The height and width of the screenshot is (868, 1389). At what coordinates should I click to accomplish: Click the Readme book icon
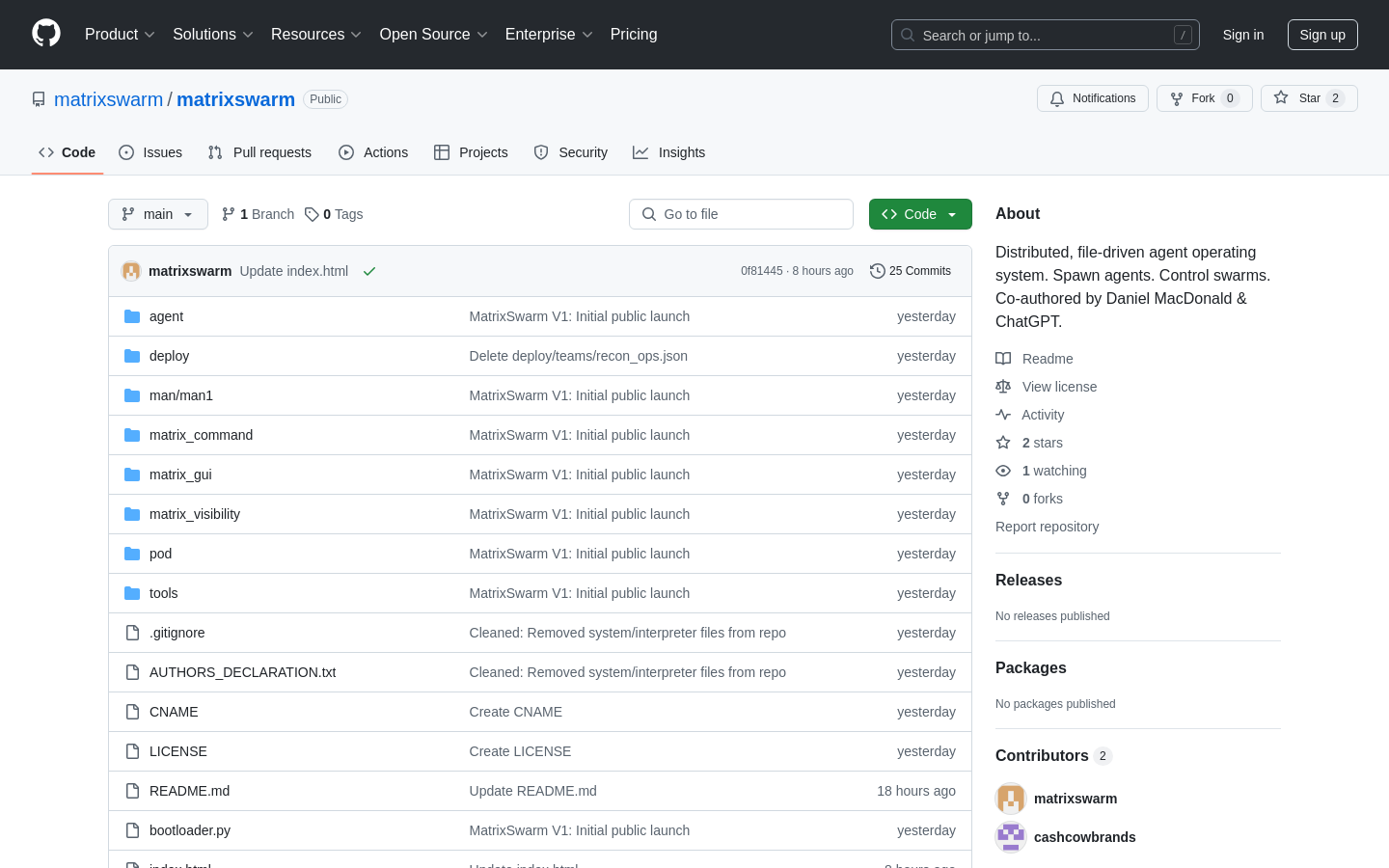(x=1003, y=359)
